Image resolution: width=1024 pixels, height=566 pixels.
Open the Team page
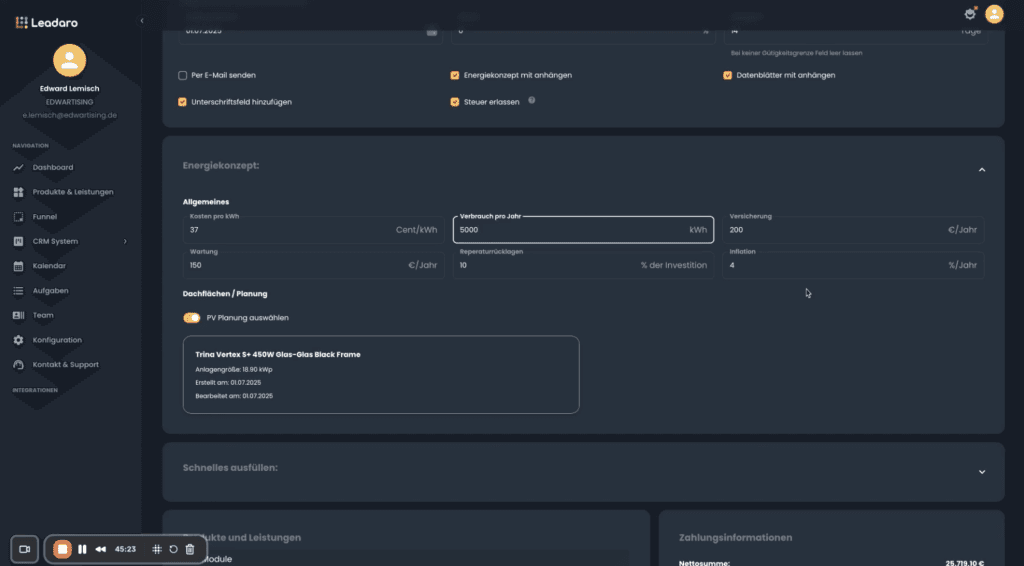tap(43, 315)
